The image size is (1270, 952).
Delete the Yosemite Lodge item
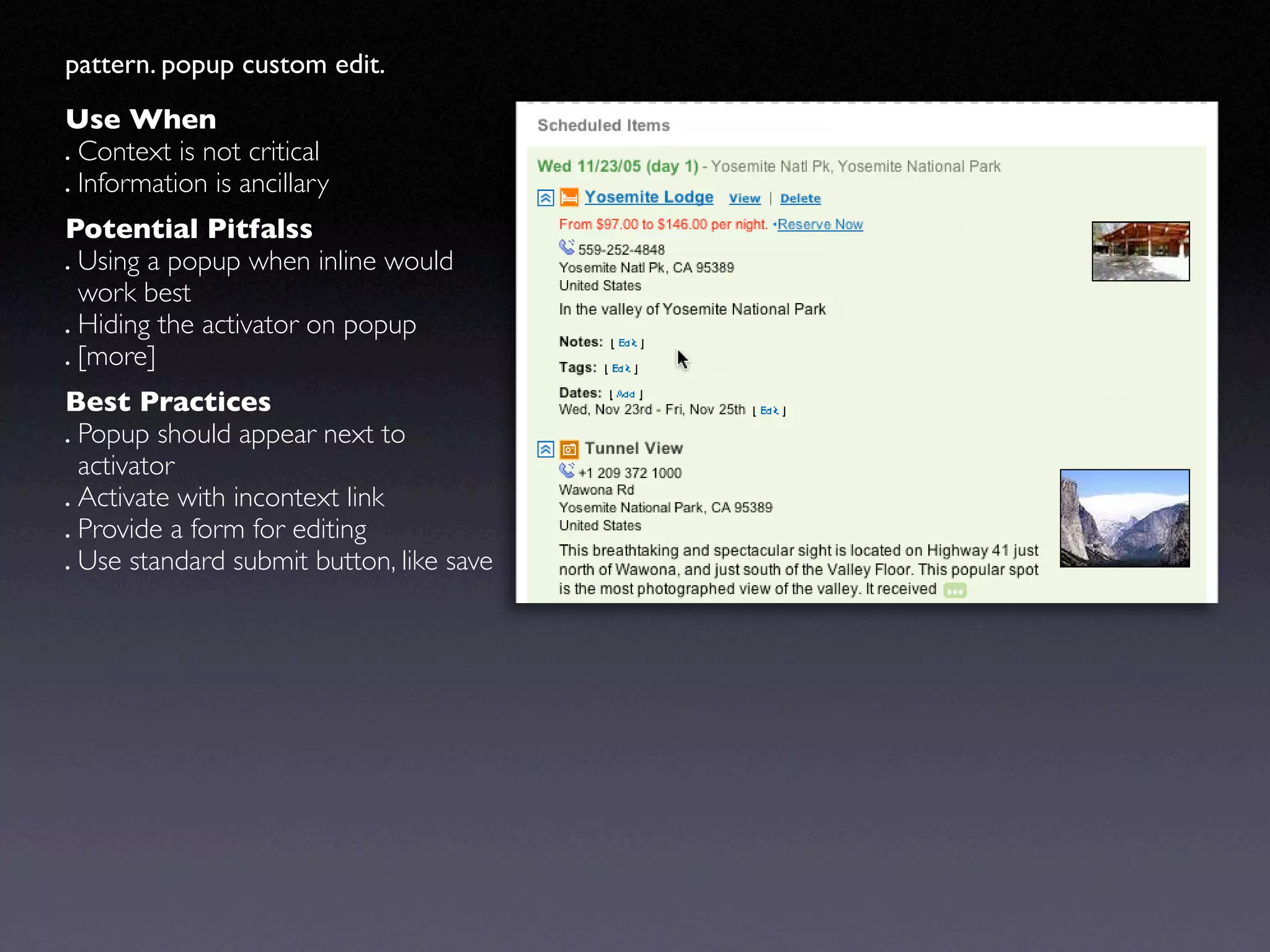tap(800, 198)
